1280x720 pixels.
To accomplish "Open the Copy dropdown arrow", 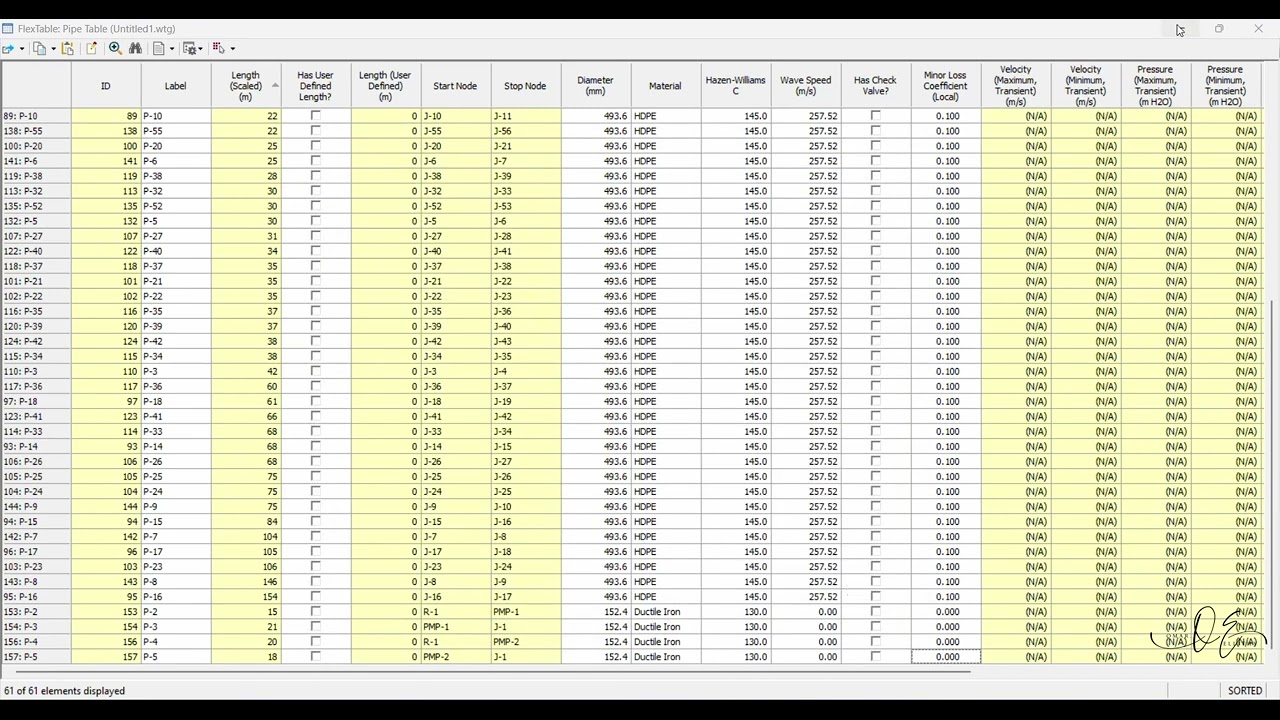I will 52,49.
